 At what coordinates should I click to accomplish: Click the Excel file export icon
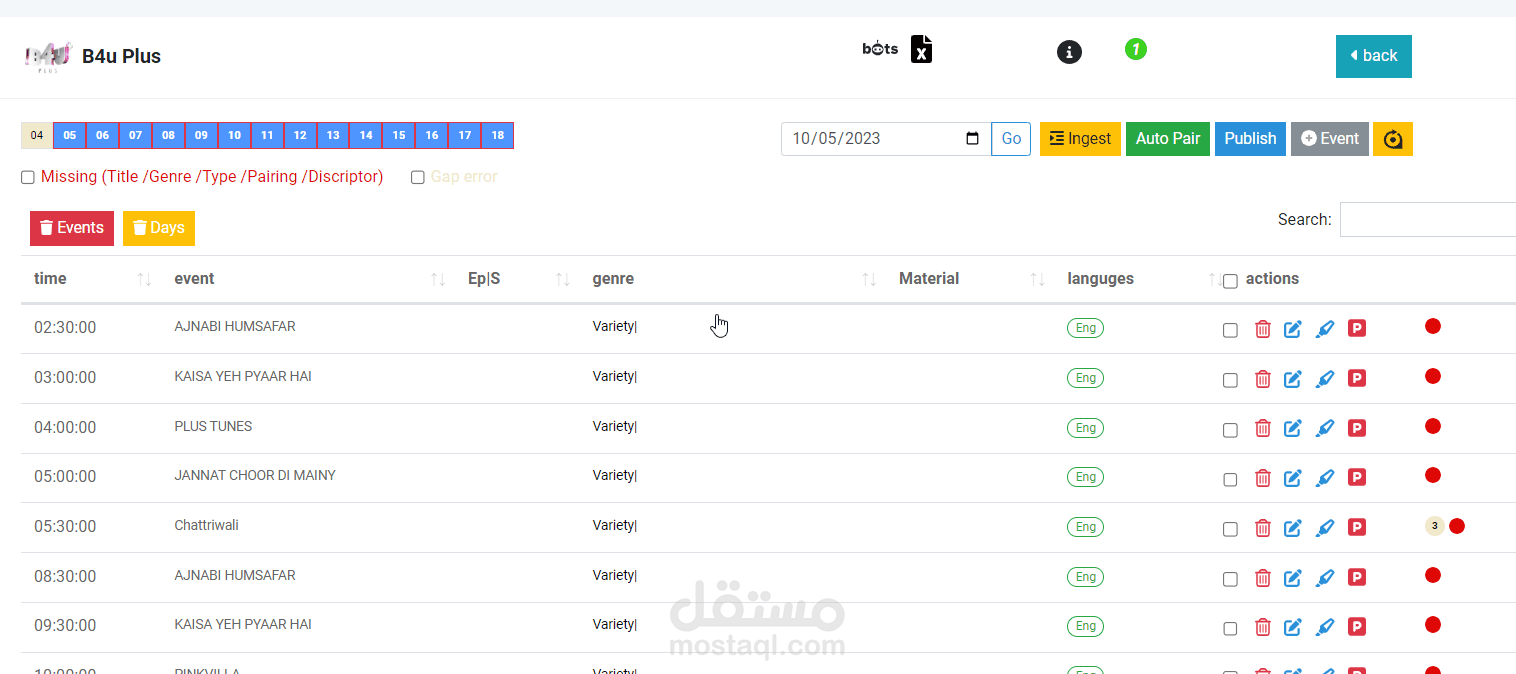pos(922,49)
